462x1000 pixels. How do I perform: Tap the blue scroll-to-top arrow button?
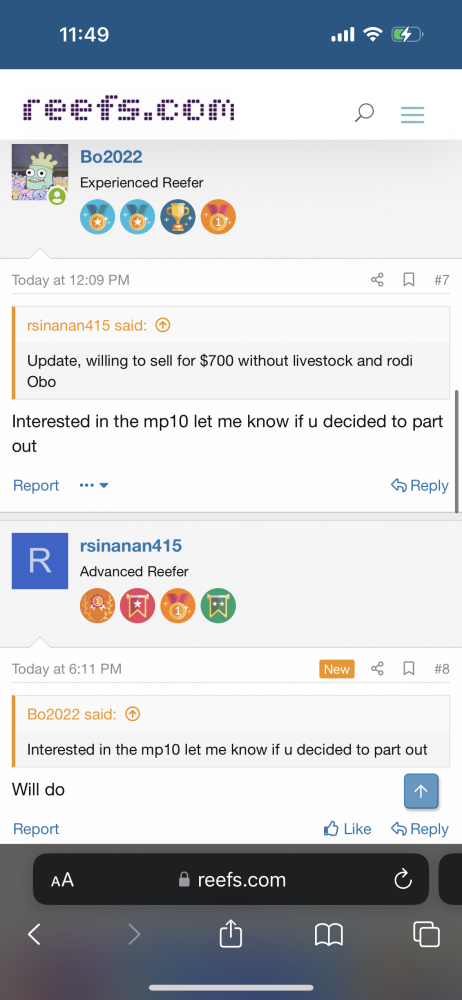click(x=421, y=791)
